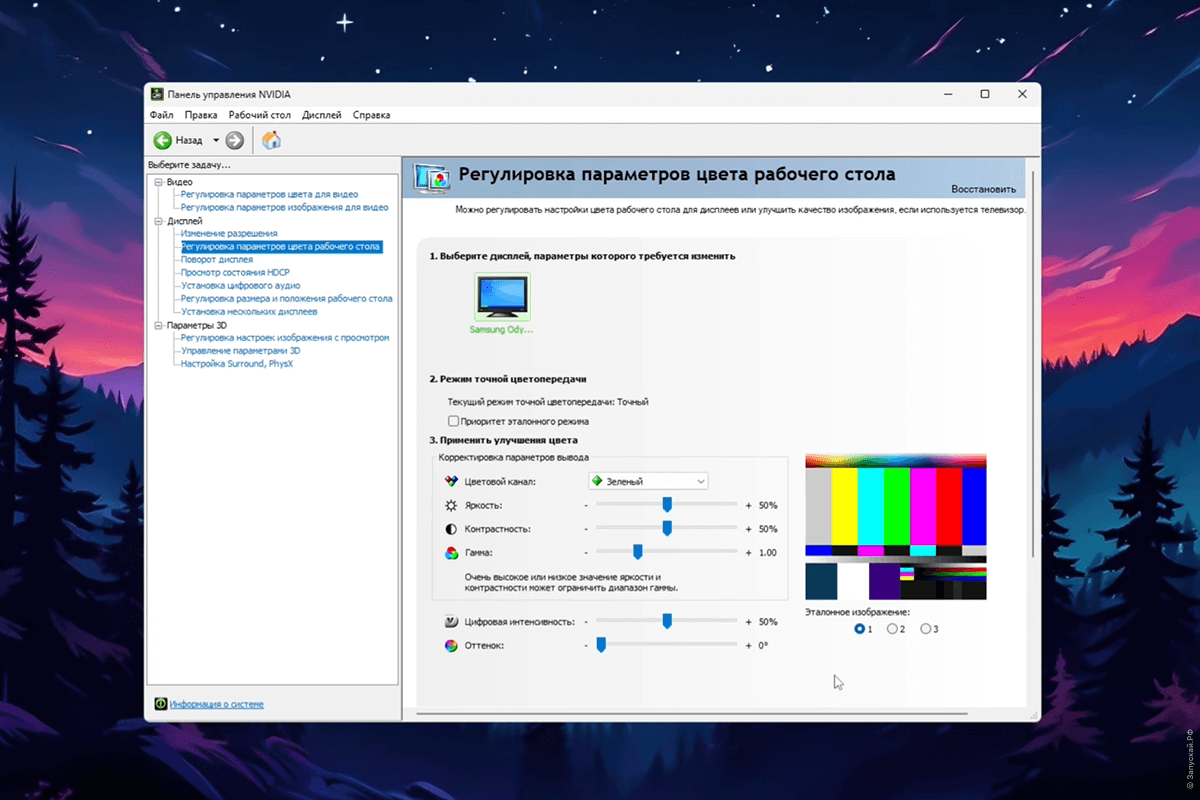Open the Цветовой канал dropdown

(648, 481)
